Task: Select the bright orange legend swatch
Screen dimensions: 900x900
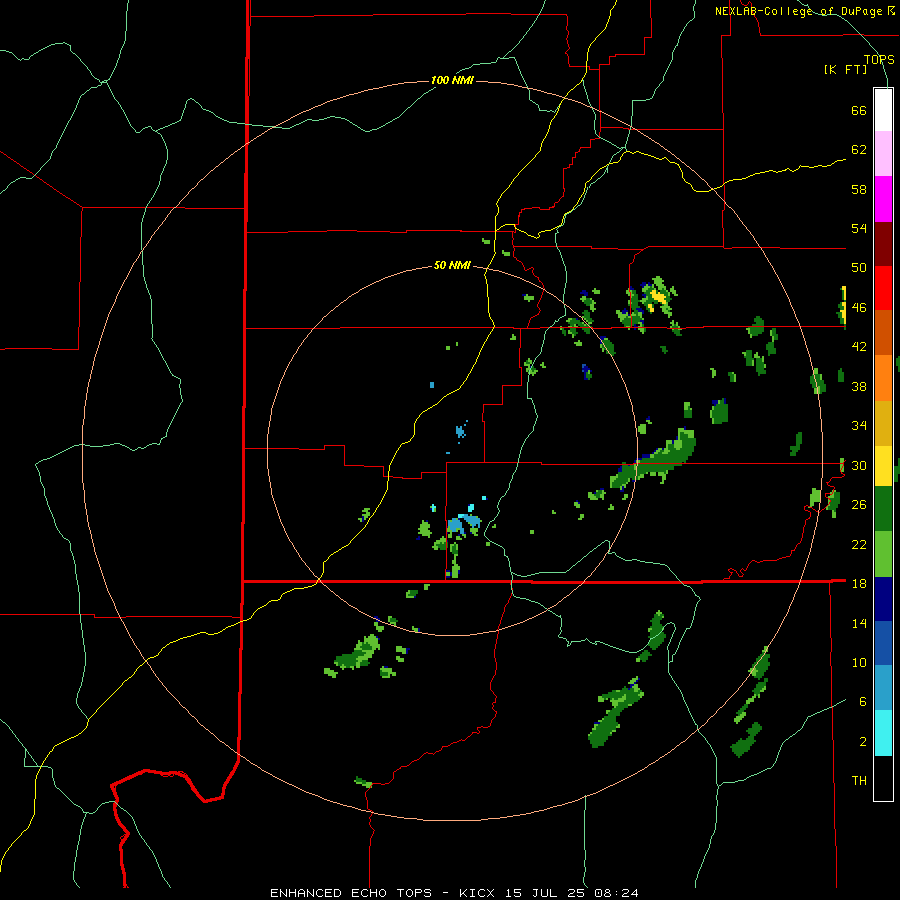Action: coord(883,377)
